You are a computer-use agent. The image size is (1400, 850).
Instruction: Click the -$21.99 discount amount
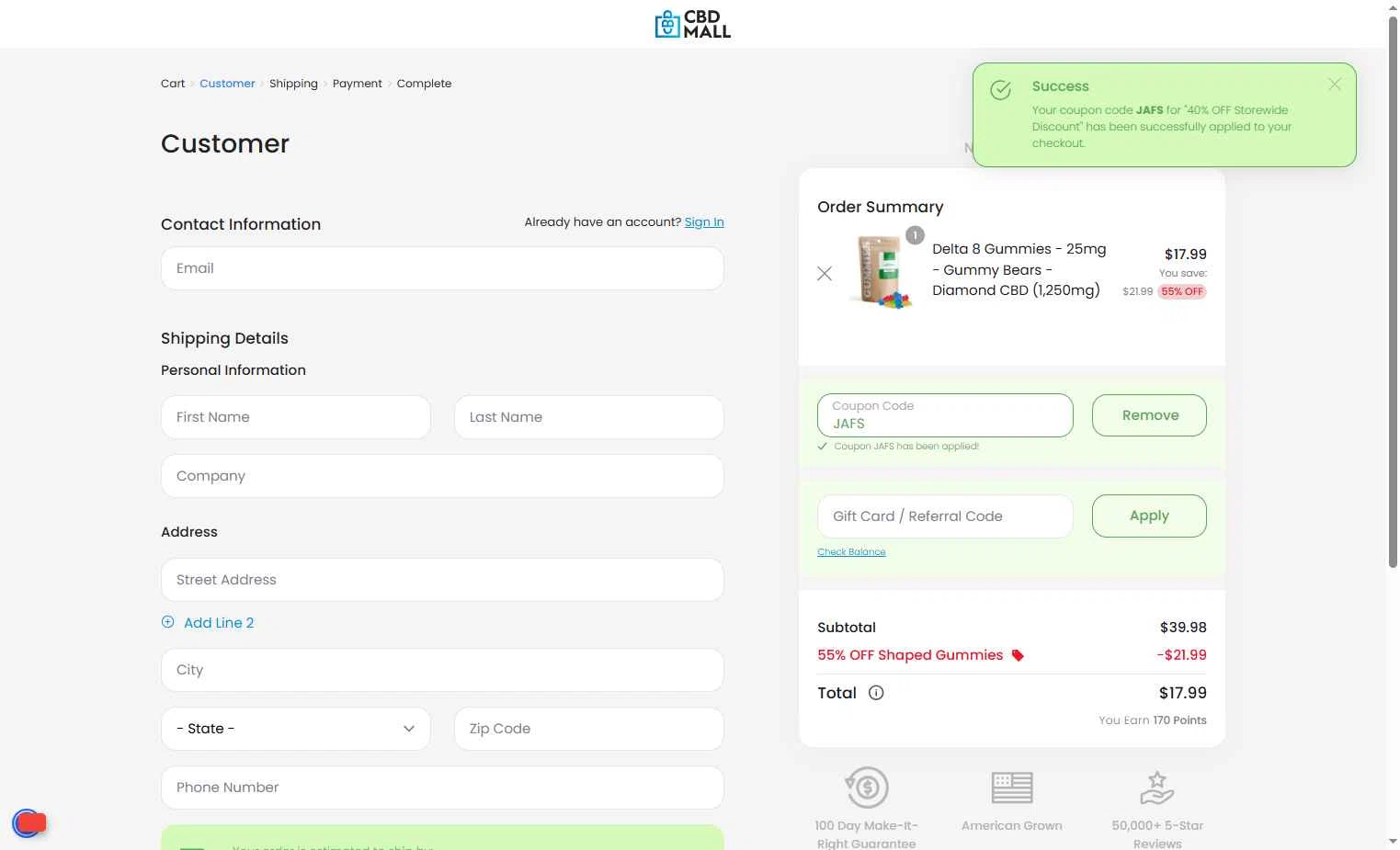(x=1182, y=655)
